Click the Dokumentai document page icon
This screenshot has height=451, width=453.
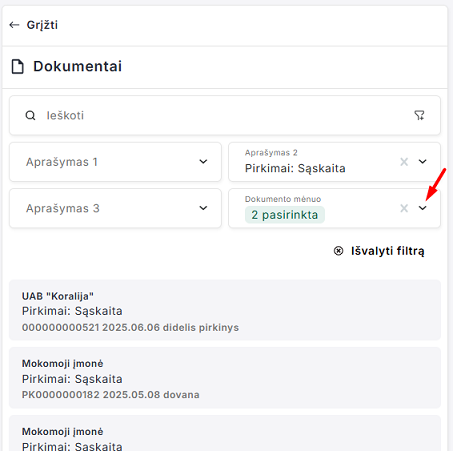click(18, 66)
